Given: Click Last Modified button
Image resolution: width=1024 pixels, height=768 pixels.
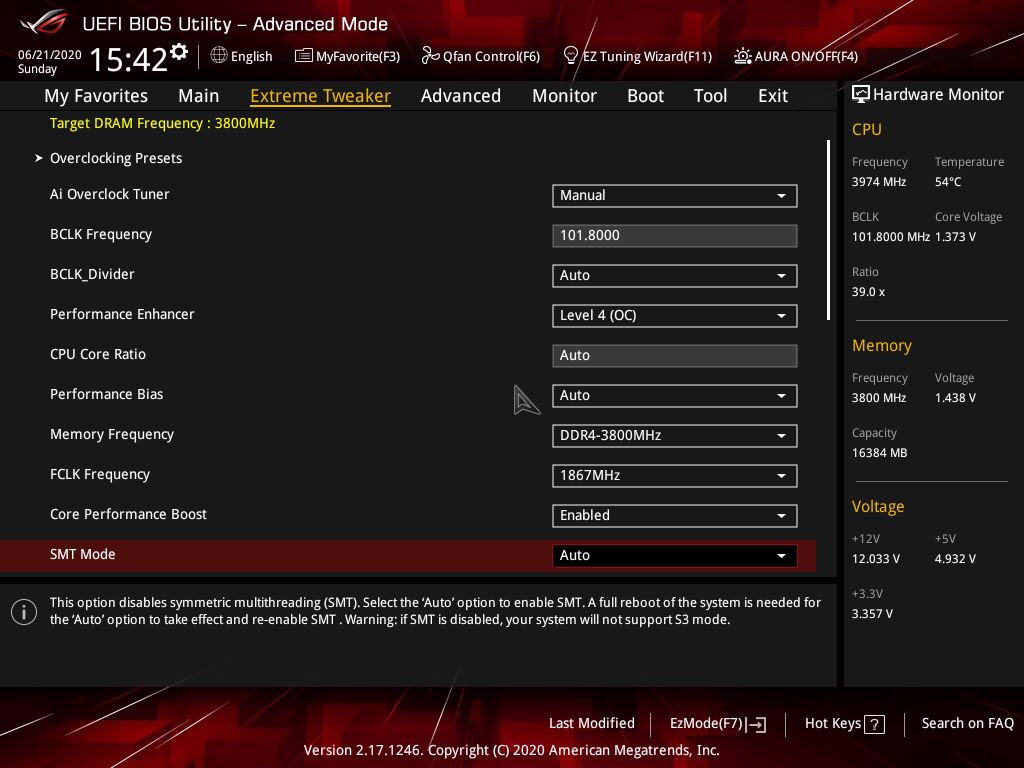Looking at the screenshot, I should point(592,724).
